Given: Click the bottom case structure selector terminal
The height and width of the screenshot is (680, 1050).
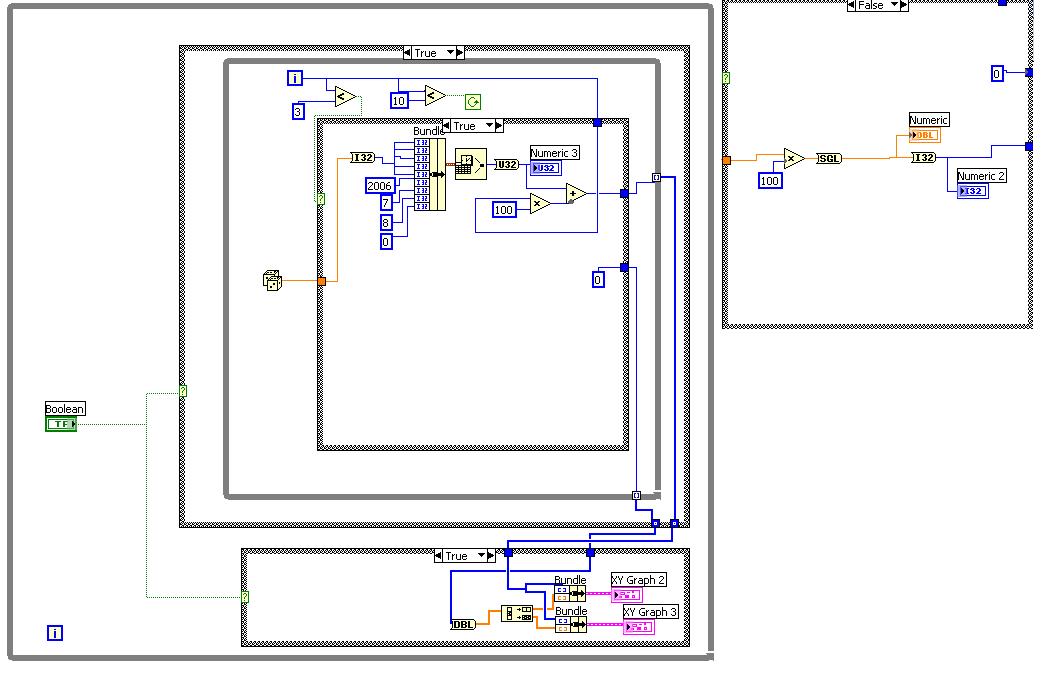Looking at the screenshot, I should click(x=245, y=596).
